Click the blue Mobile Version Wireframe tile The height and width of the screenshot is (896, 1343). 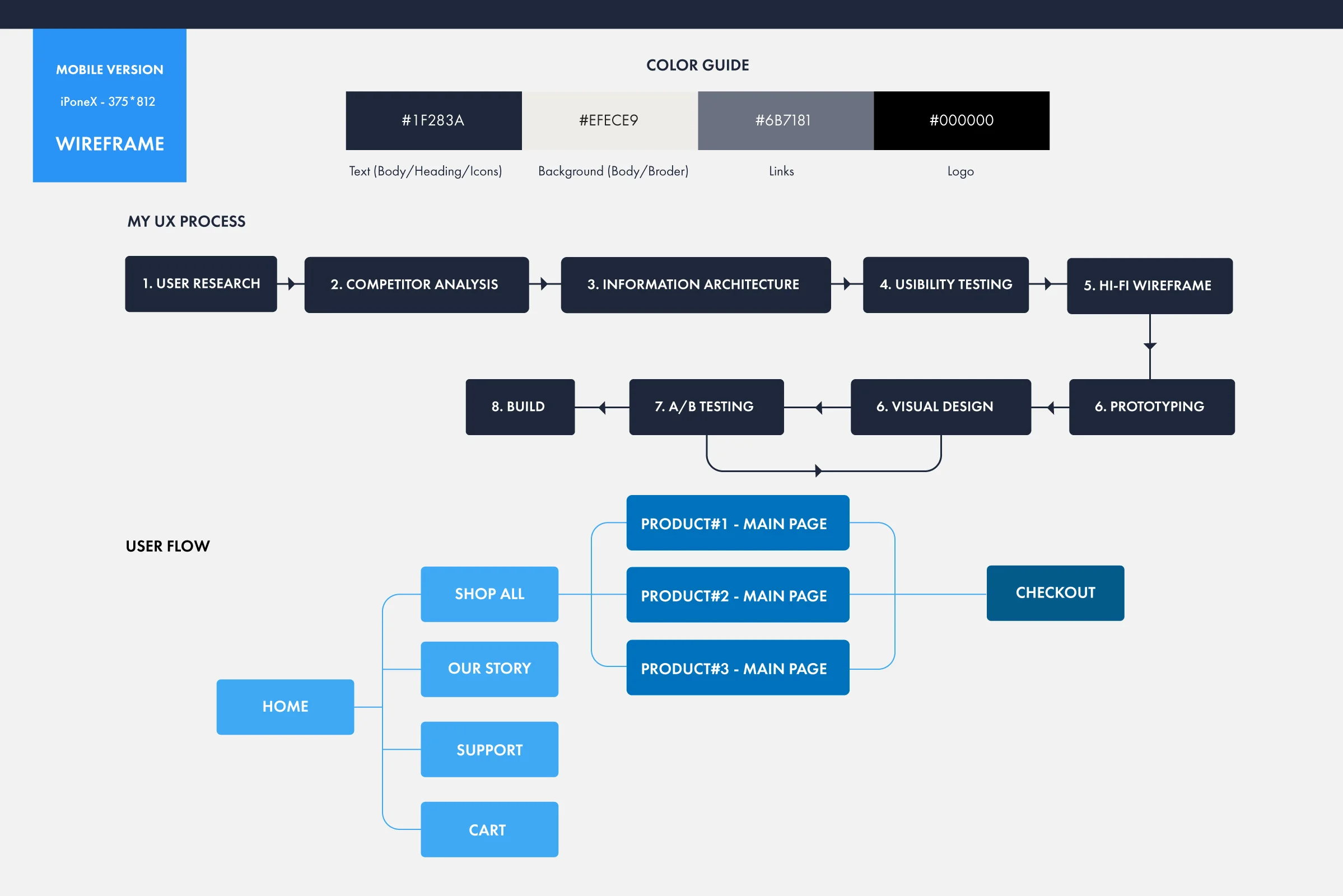110,106
